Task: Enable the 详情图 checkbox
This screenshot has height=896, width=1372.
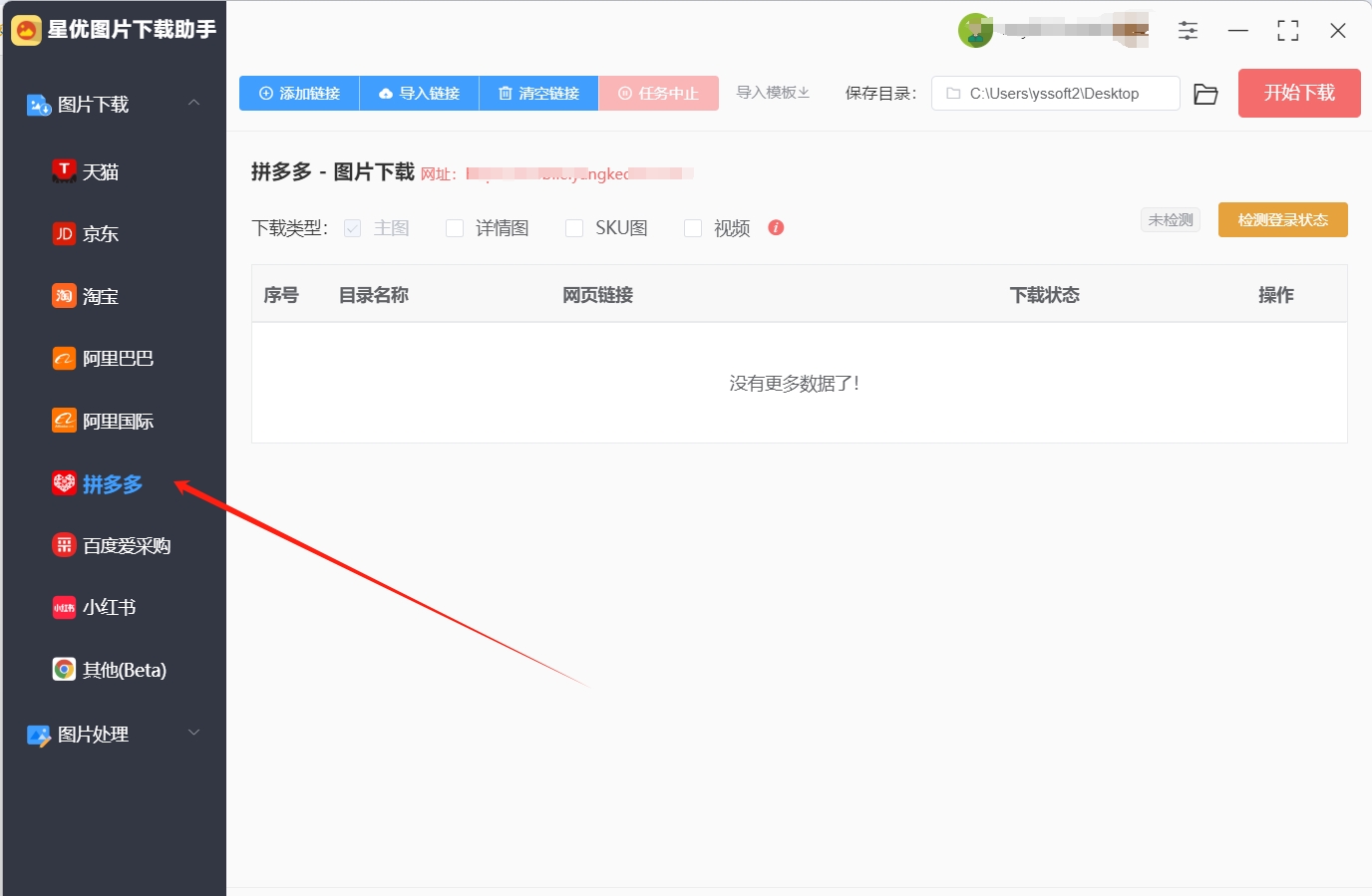Action: [455, 228]
